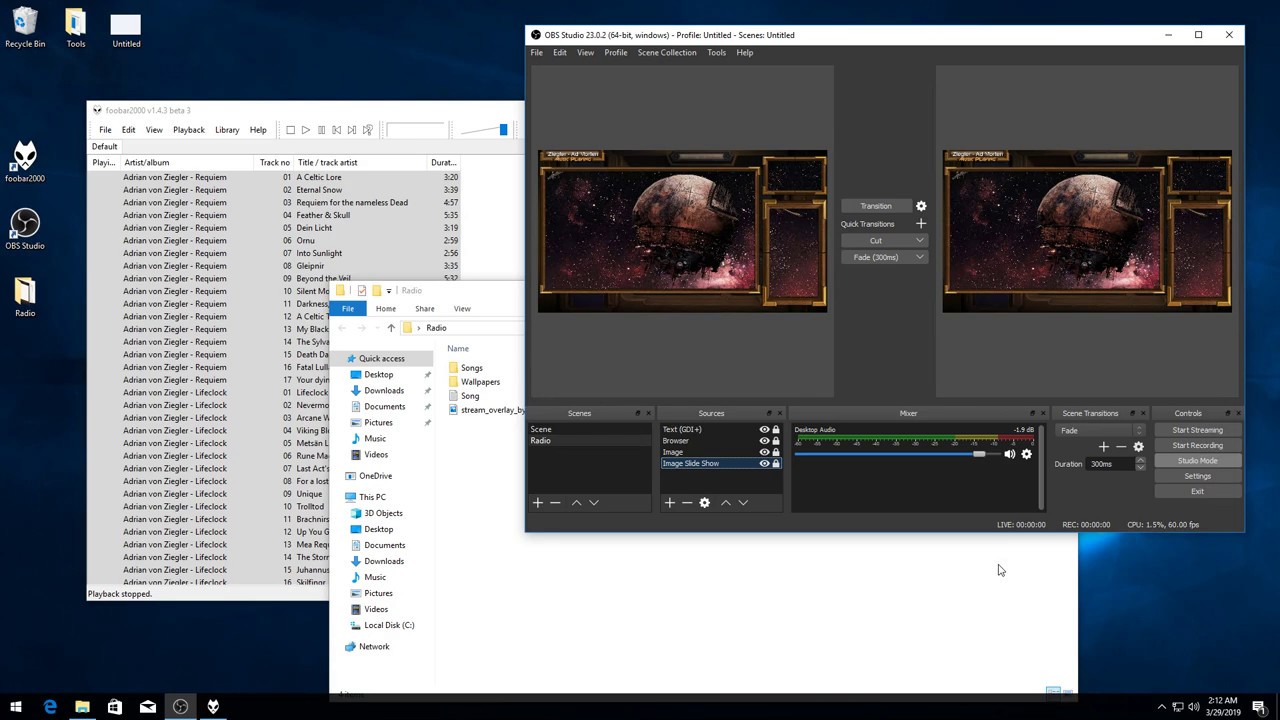Toggle visibility of Image Slide Show source
This screenshot has width=1280, height=720.
click(x=764, y=463)
